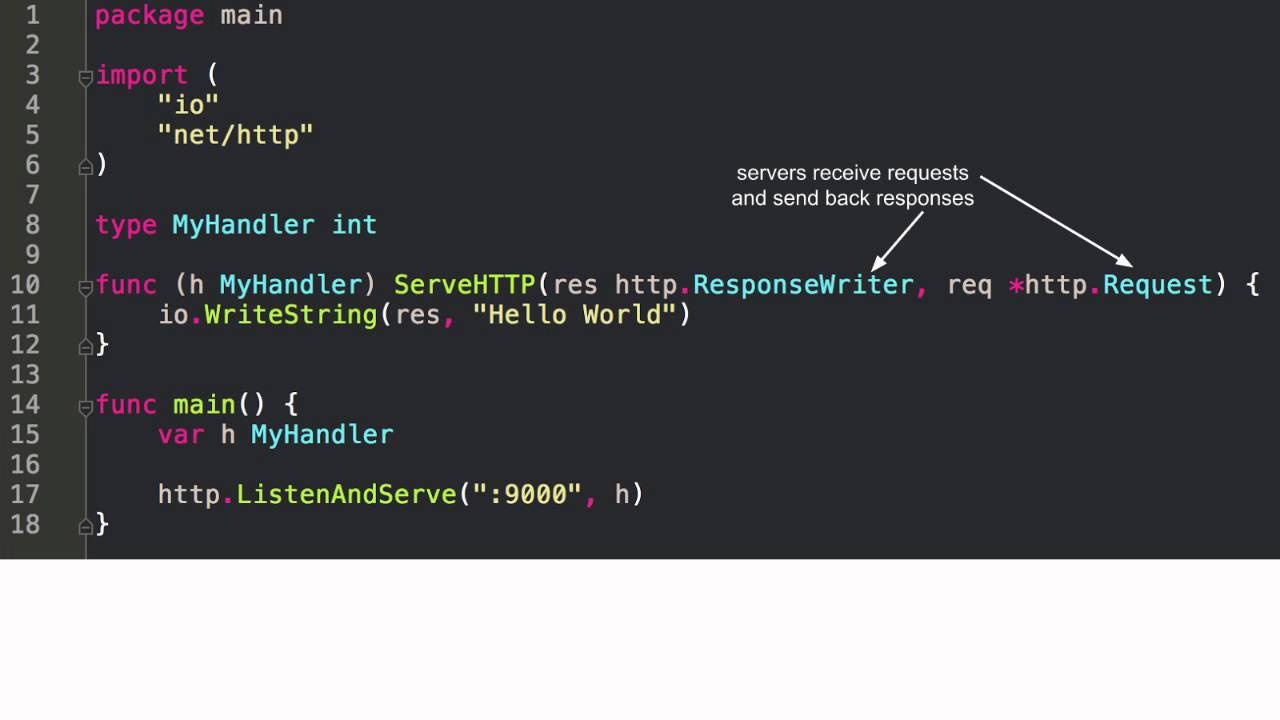Click line number 1 in the gutter
This screenshot has width=1280, height=720.
point(32,15)
